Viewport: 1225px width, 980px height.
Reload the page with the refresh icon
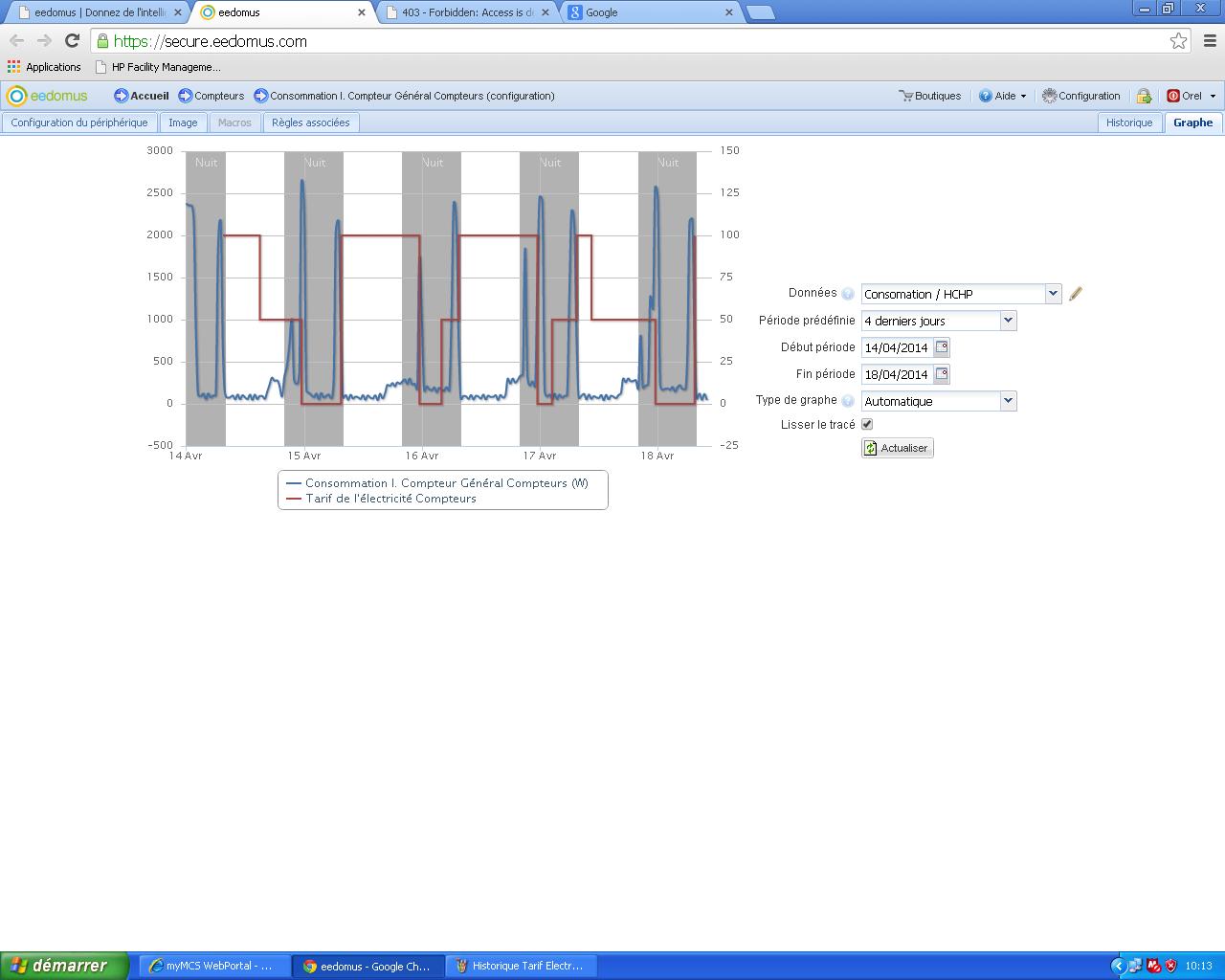coord(72,41)
